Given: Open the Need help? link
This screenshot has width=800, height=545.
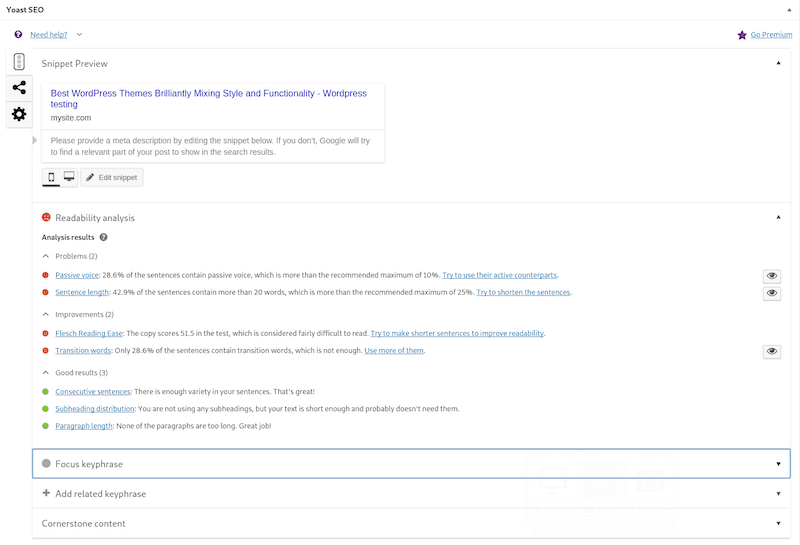Looking at the screenshot, I should tap(48, 35).
